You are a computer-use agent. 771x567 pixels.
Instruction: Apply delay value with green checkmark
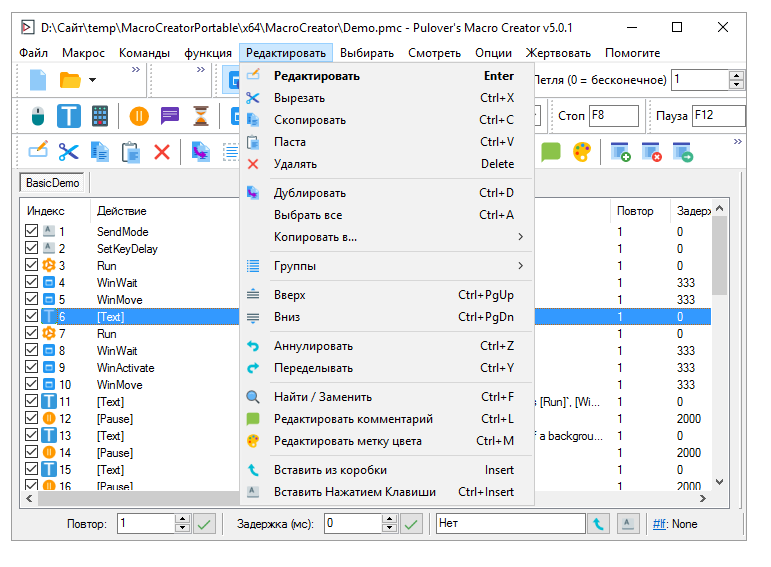pyautogui.click(x=411, y=524)
